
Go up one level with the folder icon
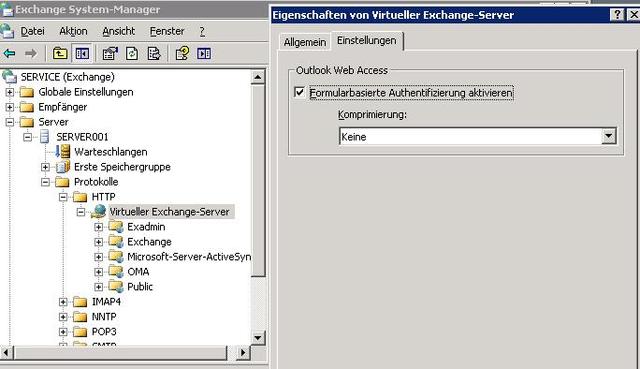[x=60, y=53]
